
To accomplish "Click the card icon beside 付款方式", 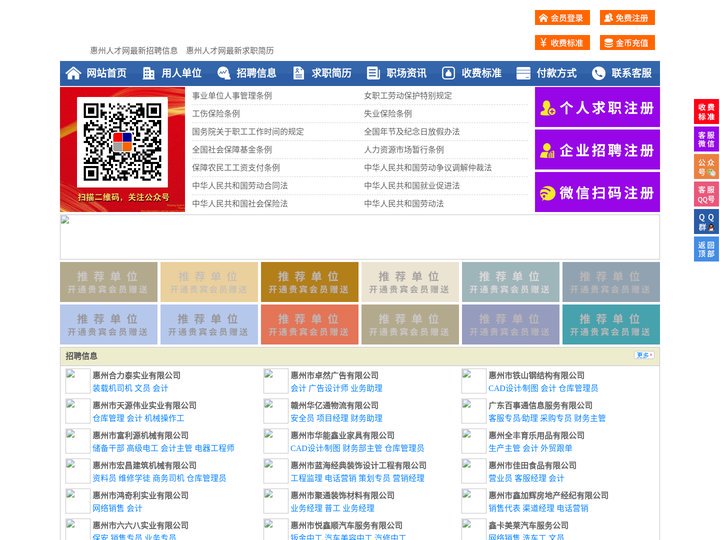I will [523, 73].
